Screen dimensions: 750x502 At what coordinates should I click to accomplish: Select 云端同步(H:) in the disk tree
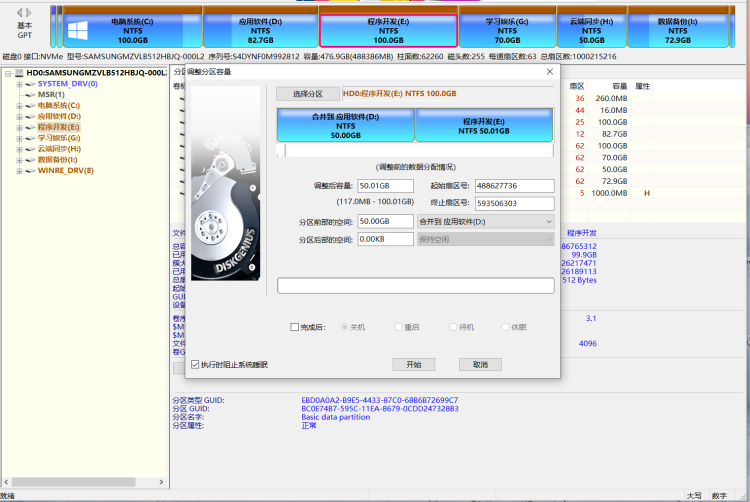coord(59,149)
